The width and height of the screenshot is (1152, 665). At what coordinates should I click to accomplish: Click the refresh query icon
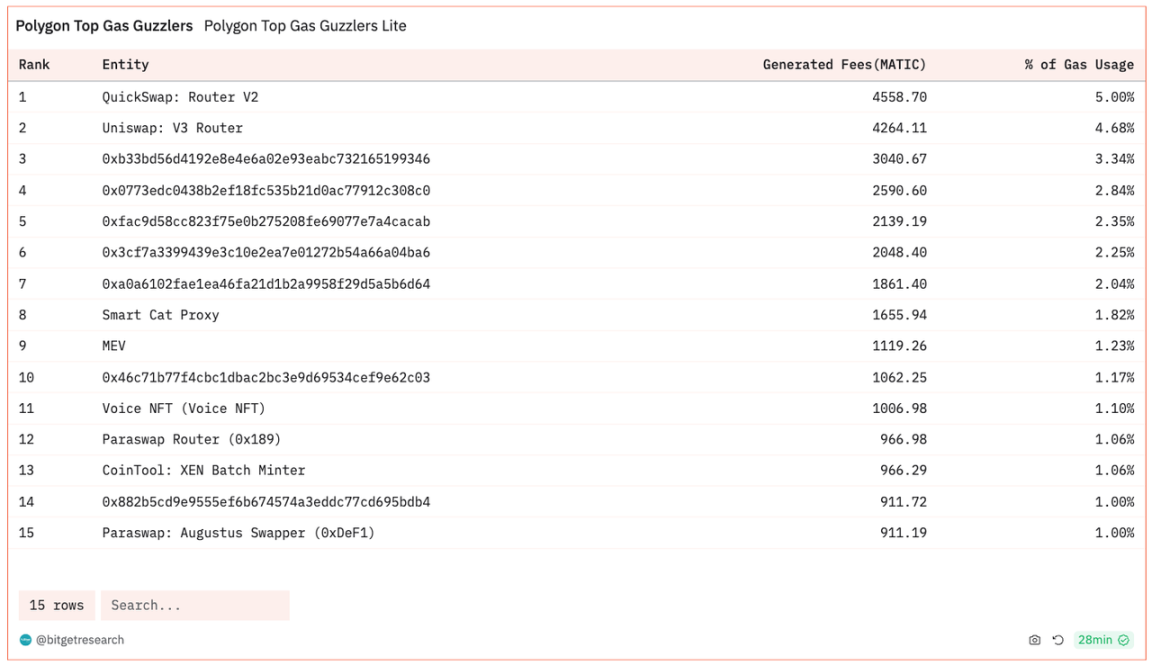click(1058, 640)
